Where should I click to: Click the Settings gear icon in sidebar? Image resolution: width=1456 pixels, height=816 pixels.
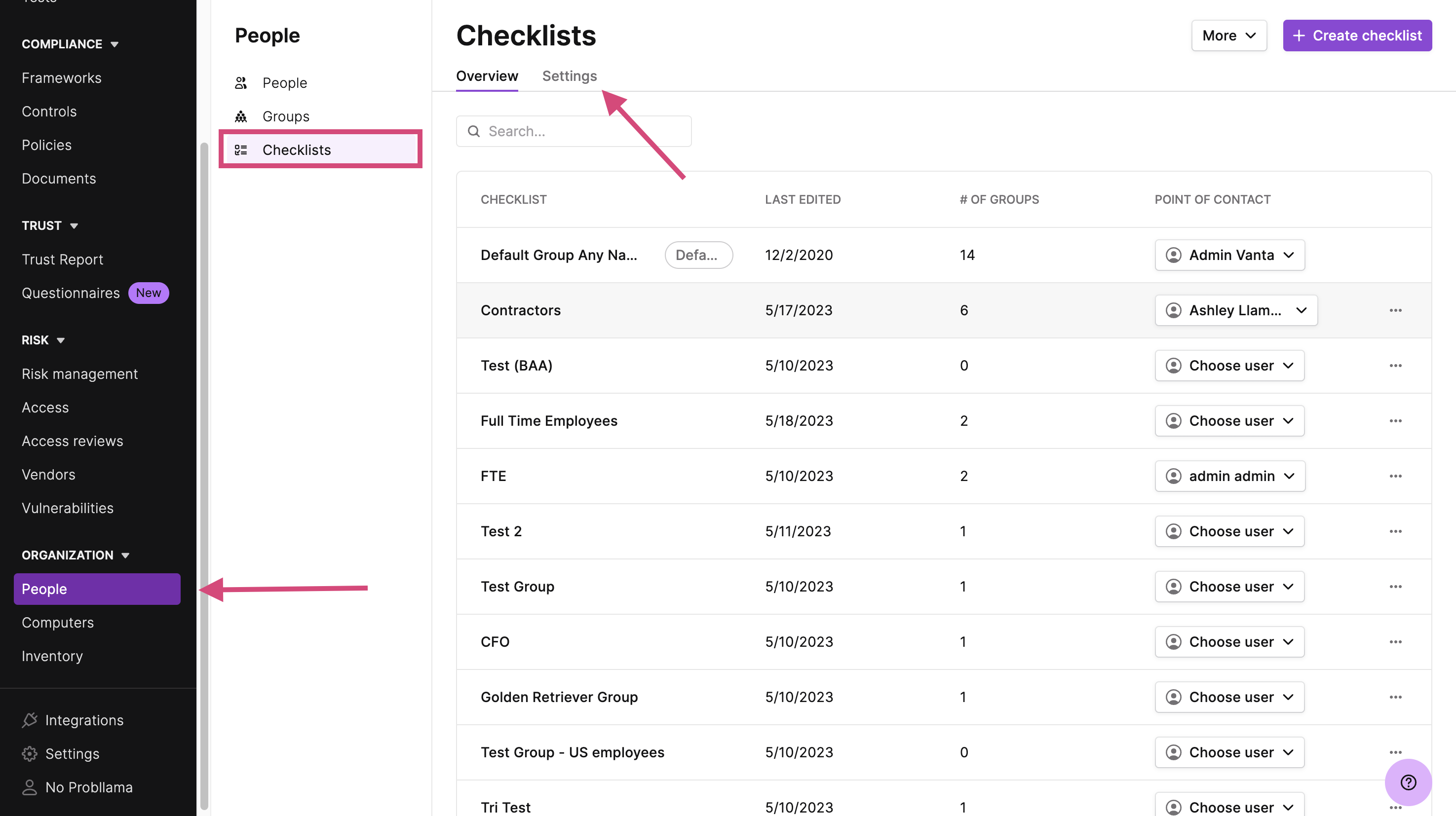click(x=30, y=754)
